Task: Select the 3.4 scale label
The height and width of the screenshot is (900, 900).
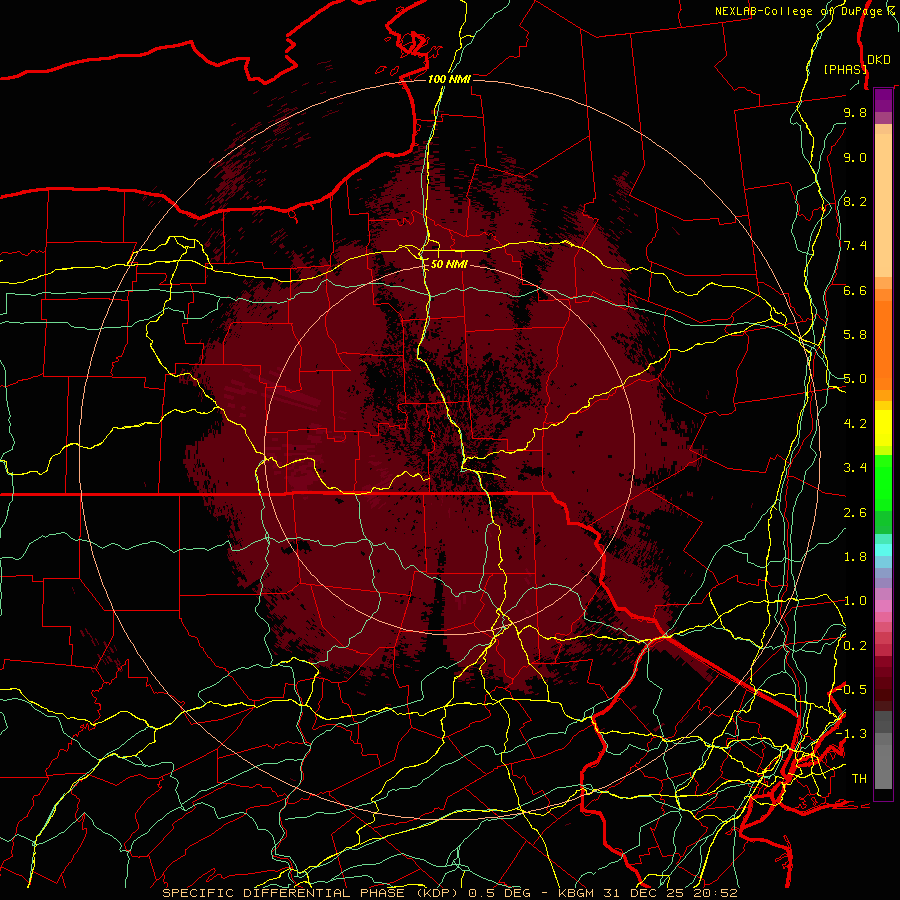Action: pyautogui.click(x=855, y=468)
